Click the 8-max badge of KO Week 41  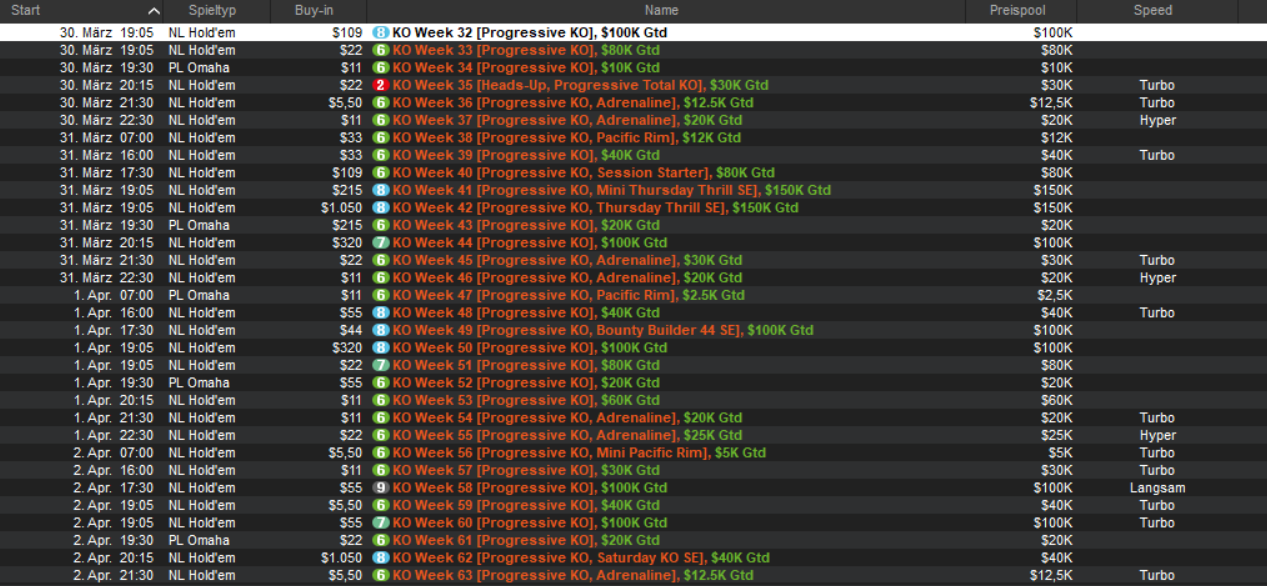380,190
